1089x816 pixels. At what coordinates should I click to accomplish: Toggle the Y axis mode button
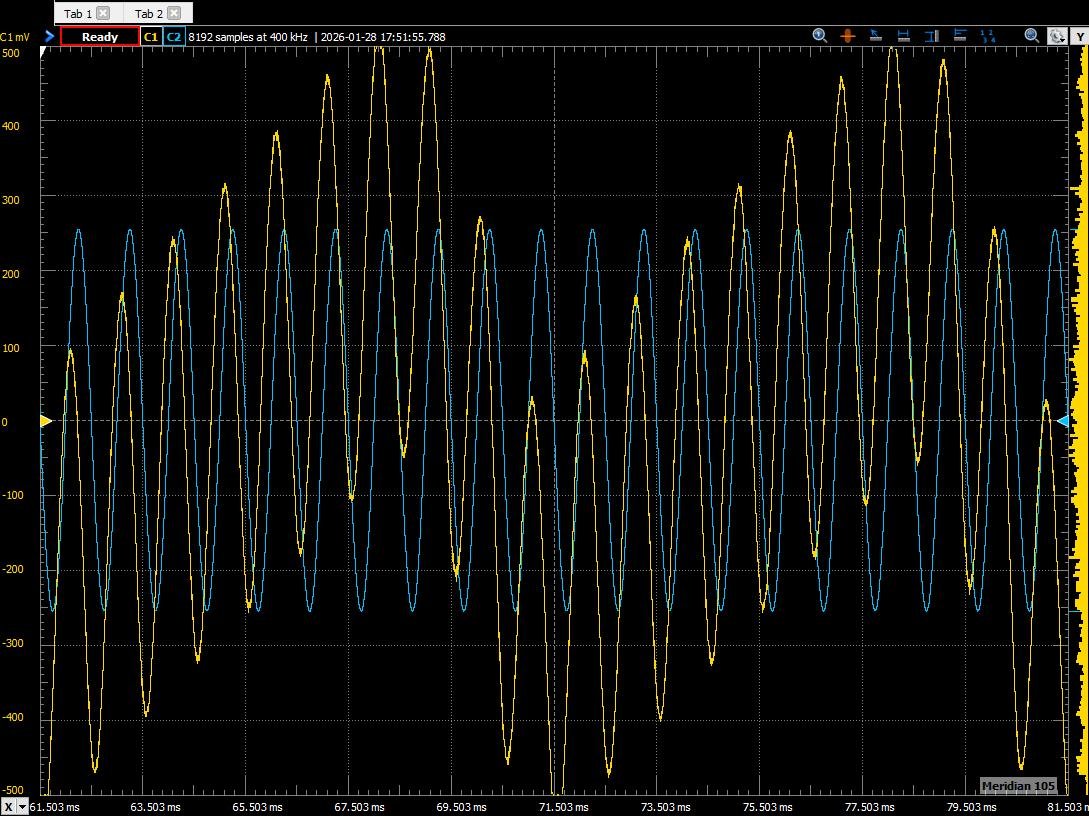(x=1080, y=35)
